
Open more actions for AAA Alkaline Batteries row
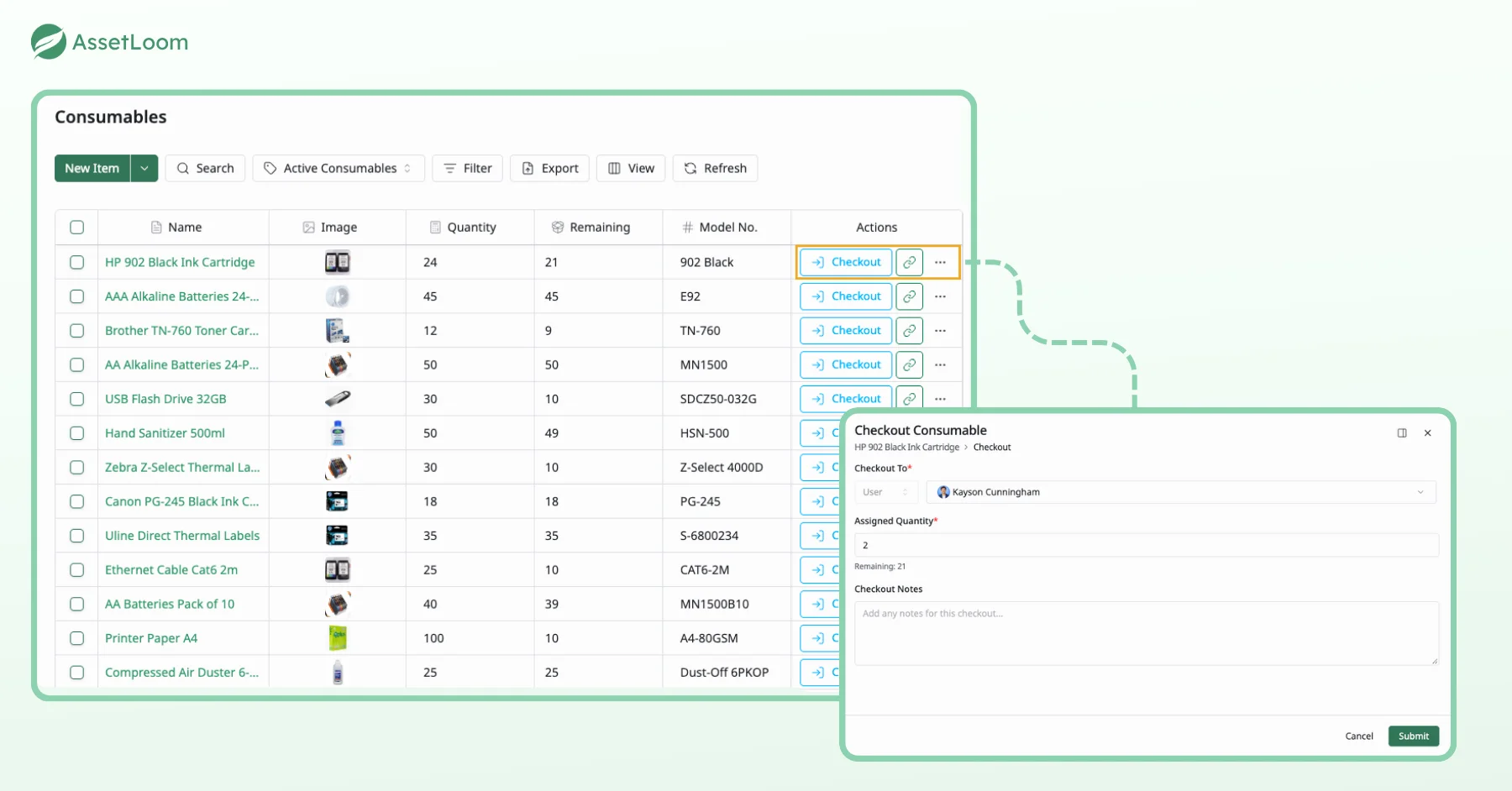click(940, 296)
